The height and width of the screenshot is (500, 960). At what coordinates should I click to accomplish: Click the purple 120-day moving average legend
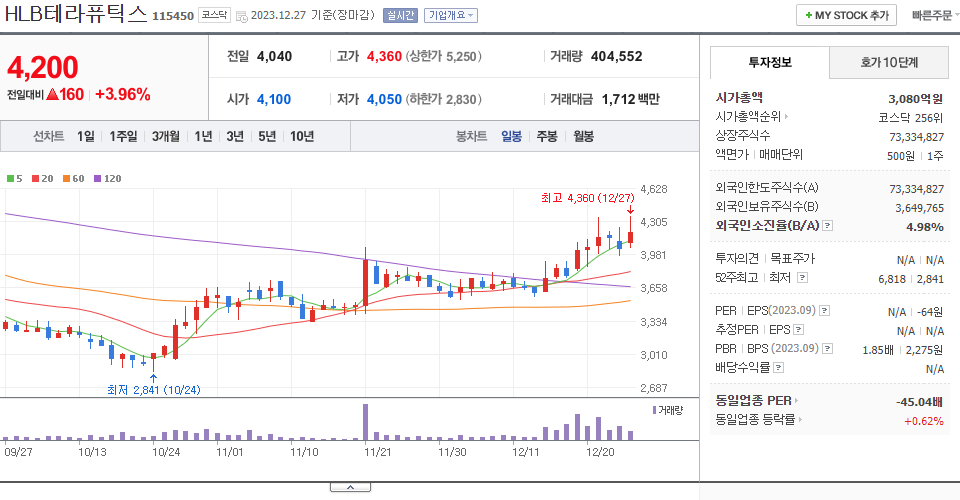[107, 179]
